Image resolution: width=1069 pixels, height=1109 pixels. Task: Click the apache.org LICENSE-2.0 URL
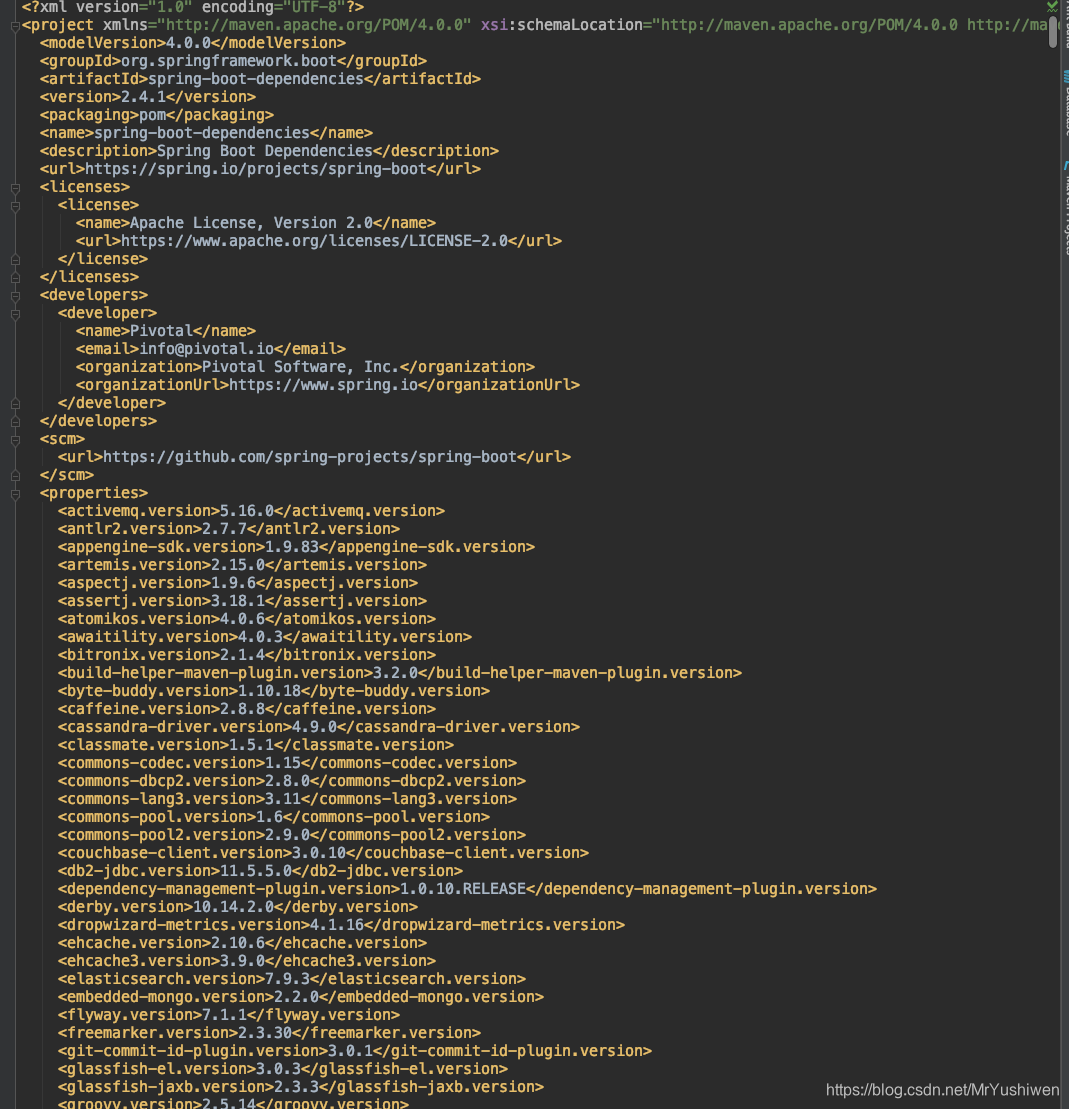[315, 241]
